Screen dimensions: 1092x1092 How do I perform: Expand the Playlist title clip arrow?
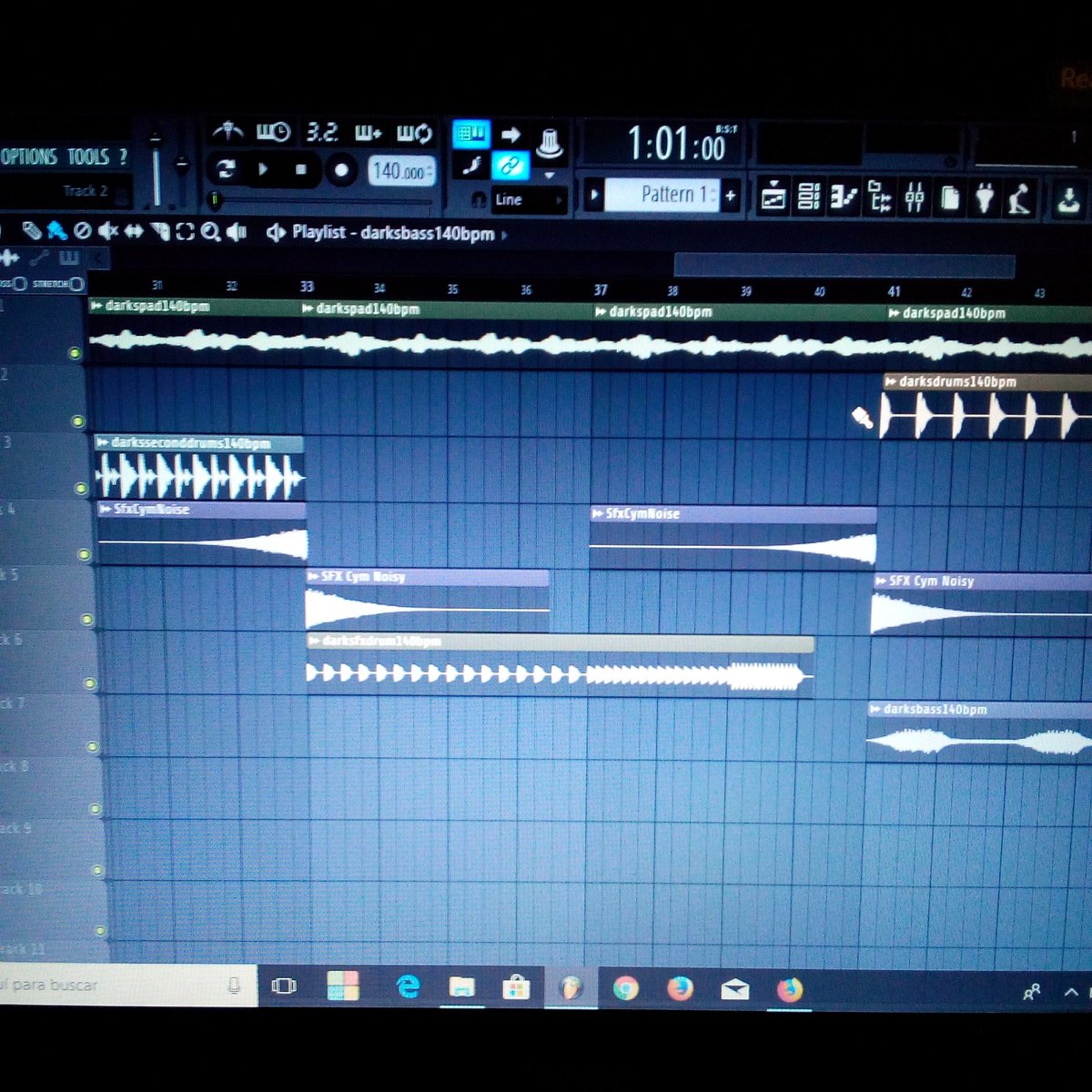point(505,235)
